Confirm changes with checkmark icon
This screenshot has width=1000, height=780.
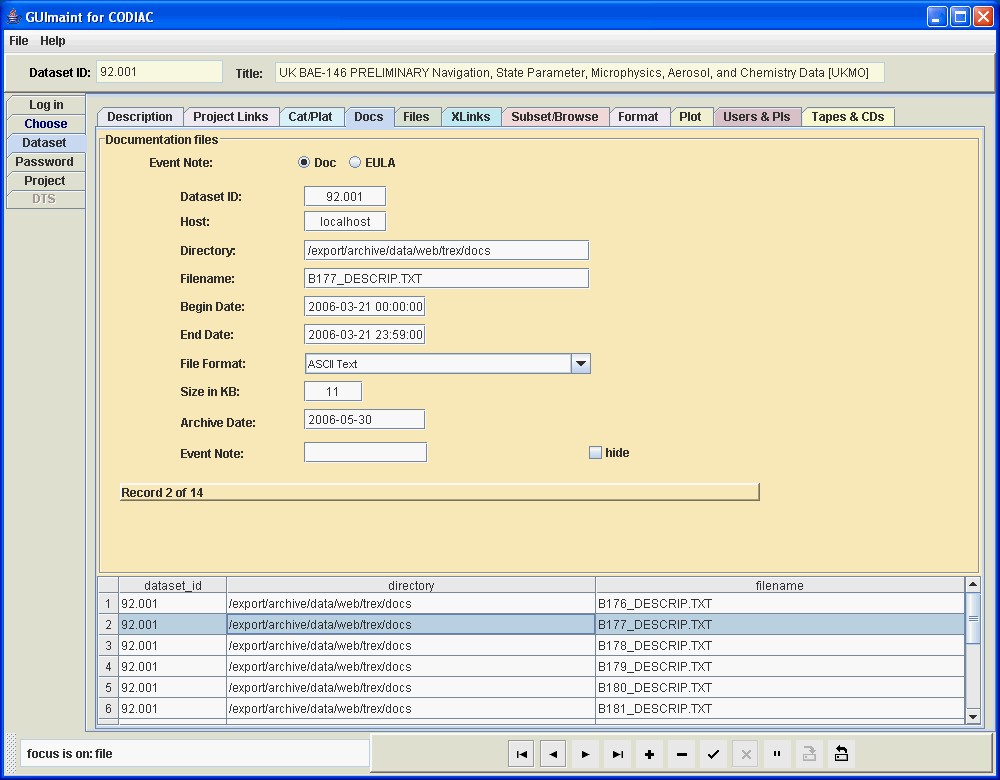click(713, 754)
